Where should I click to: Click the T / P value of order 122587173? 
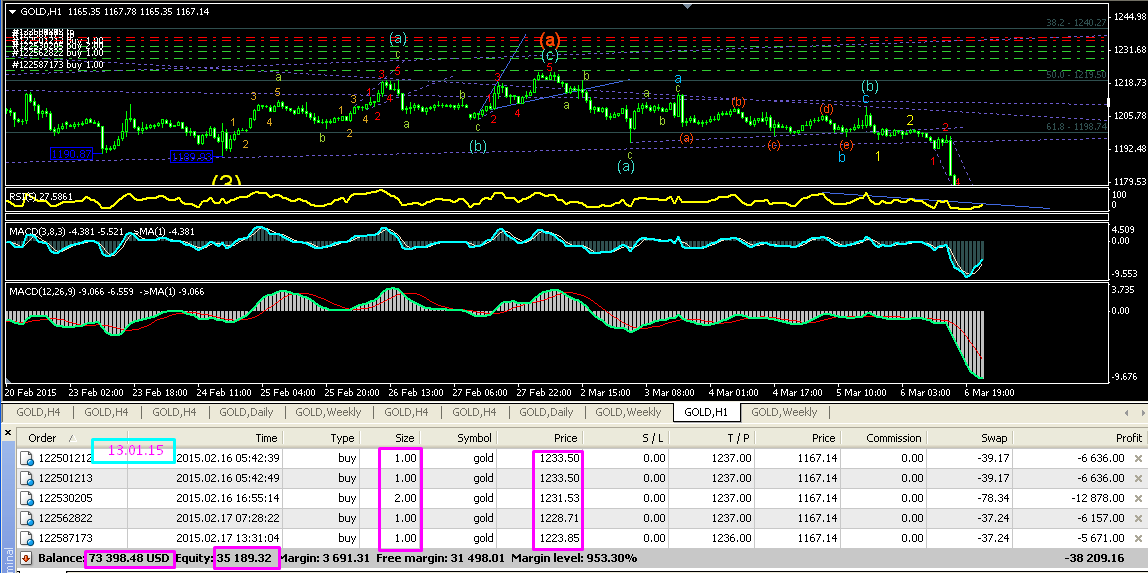(x=732, y=538)
